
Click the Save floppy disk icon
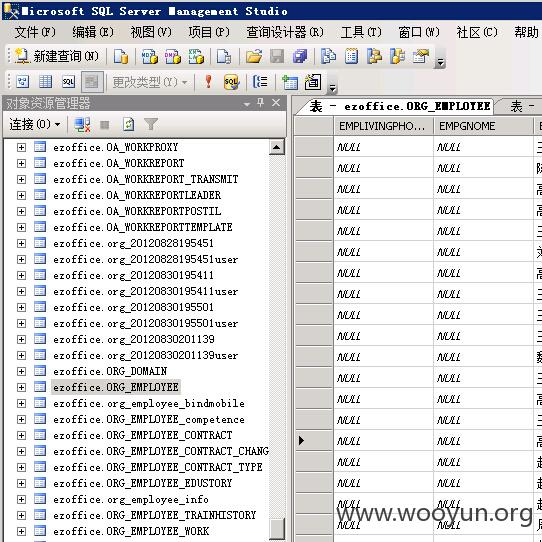coord(277,56)
